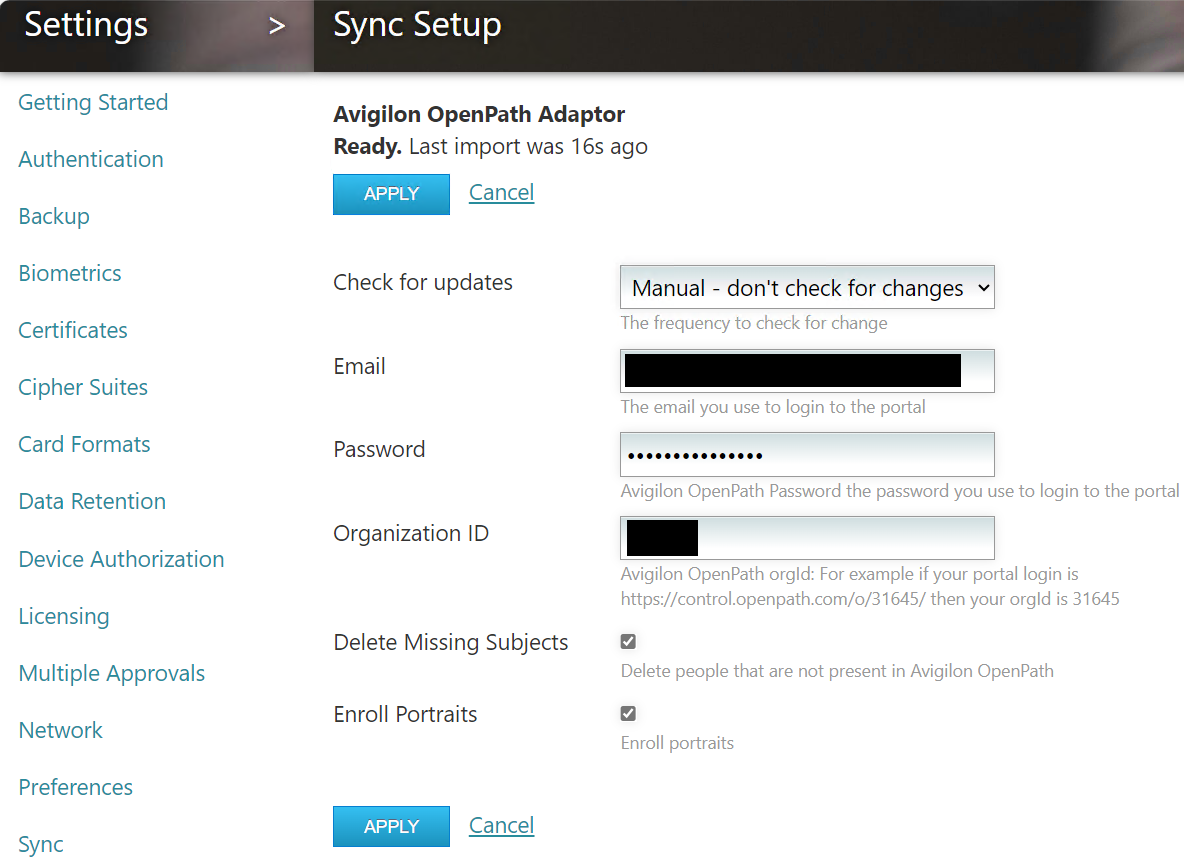Click the bottom APPLY button
This screenshot has width=1184, height=861.
(391, 826)
